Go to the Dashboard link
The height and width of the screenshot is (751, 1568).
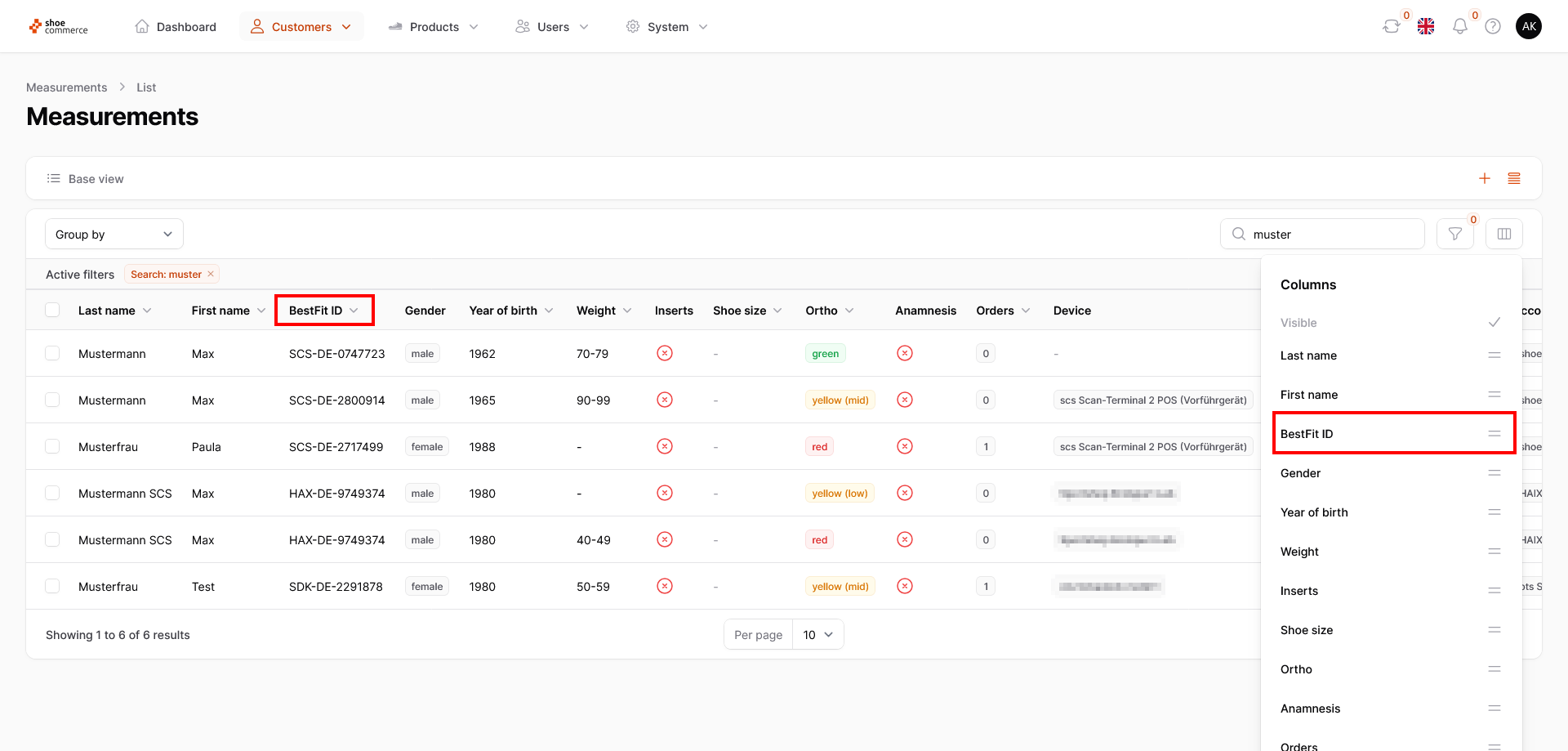pos(176,27)
